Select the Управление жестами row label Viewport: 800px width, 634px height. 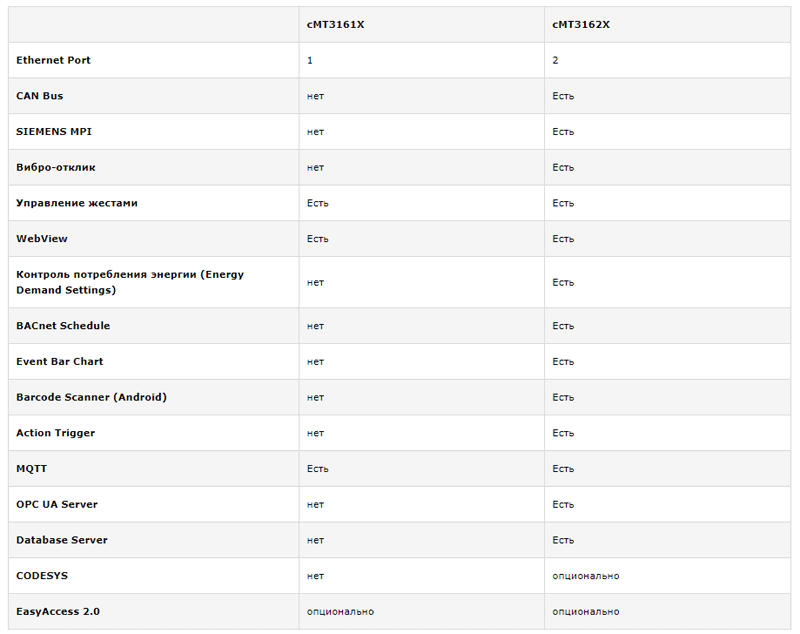77,203
